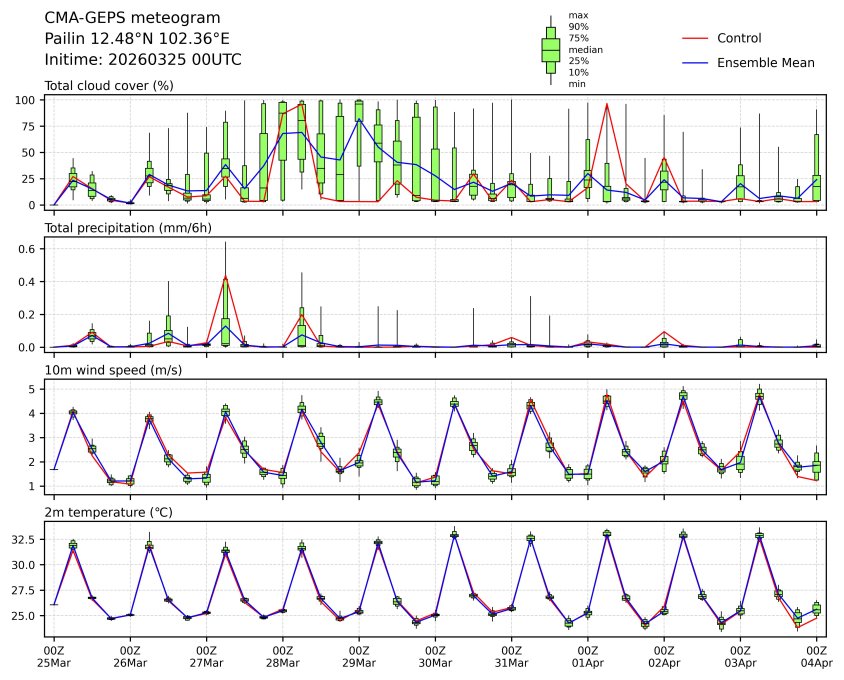Click the 00Z 04Apr x-axis date label

click(816, 656)
